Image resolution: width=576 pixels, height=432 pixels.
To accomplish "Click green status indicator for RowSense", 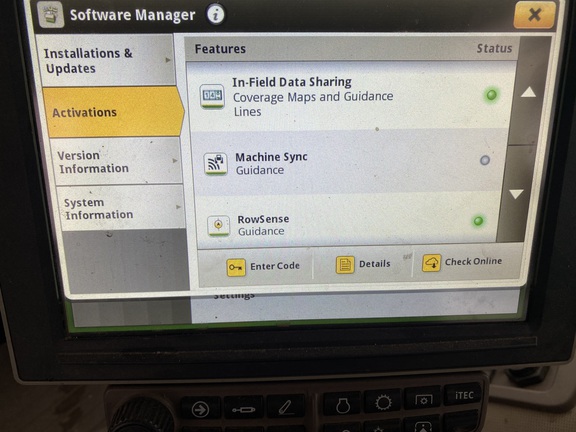I will click(x=478, y=221).
